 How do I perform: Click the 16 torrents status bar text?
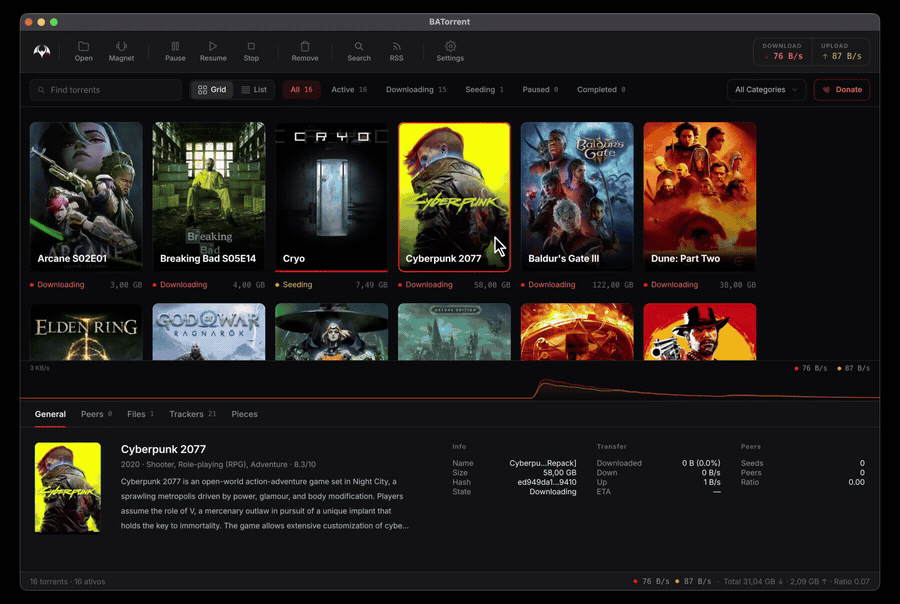coord(67,582)
